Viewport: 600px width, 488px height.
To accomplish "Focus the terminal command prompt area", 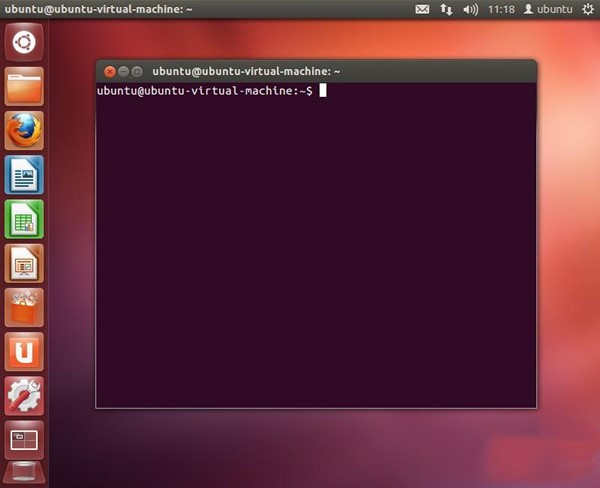I will [x=315, y=240].
